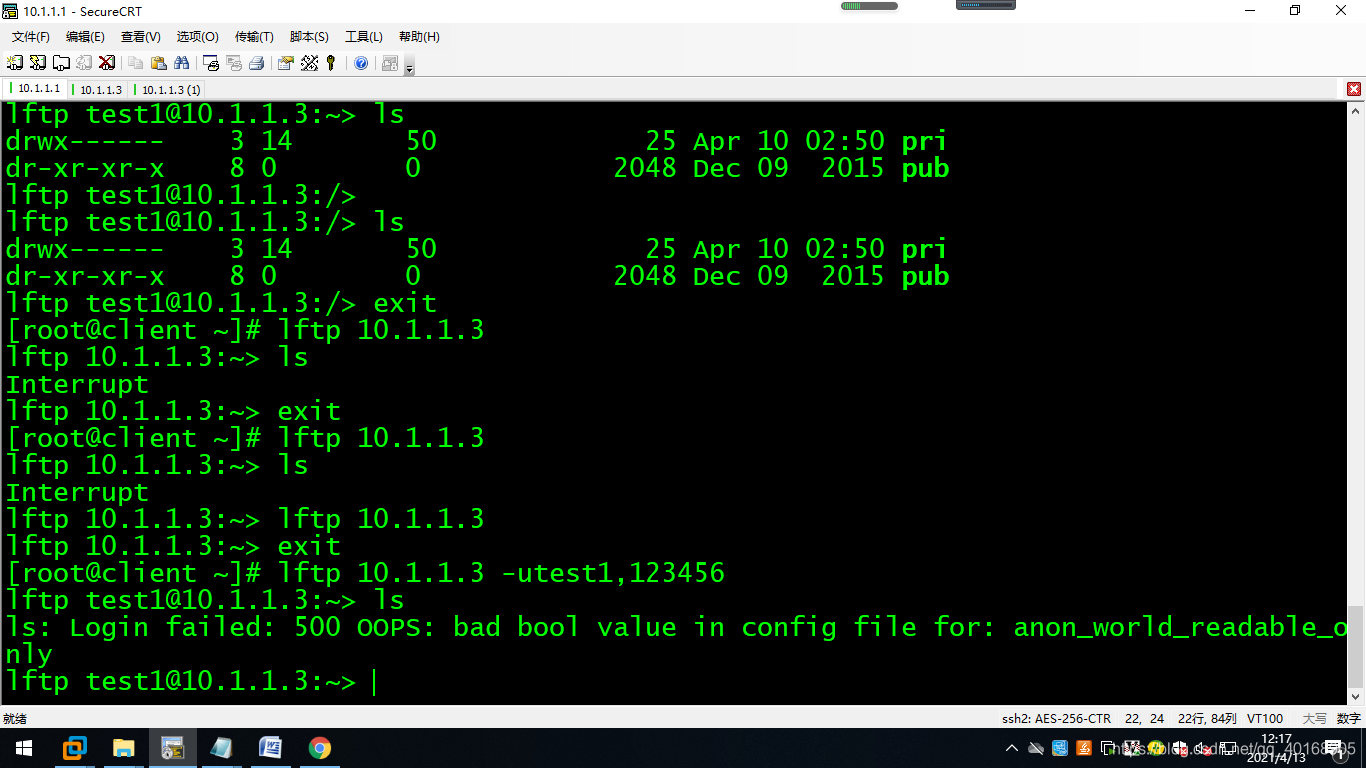
Task: Expand the system tray hidden icons chevron
Action: click(1012, 748)
